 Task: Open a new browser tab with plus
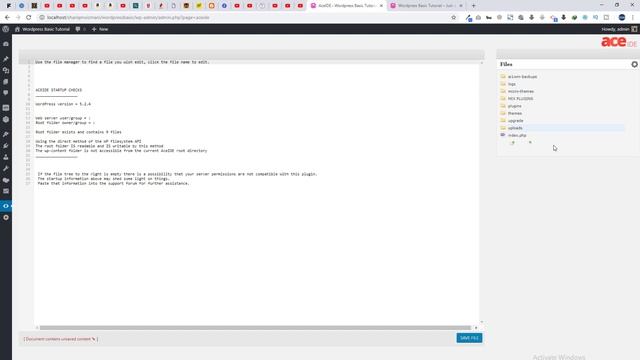pos(473,6)
